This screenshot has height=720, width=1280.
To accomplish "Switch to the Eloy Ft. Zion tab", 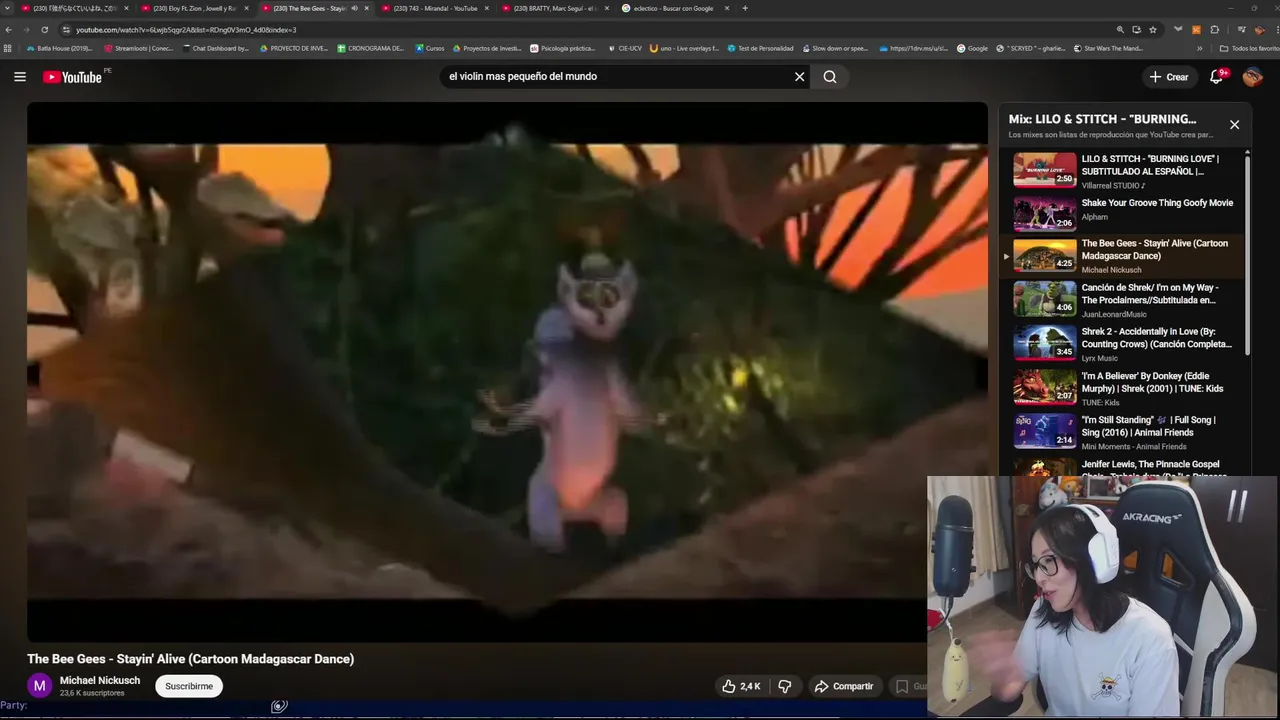I will [x=193, y=8].
